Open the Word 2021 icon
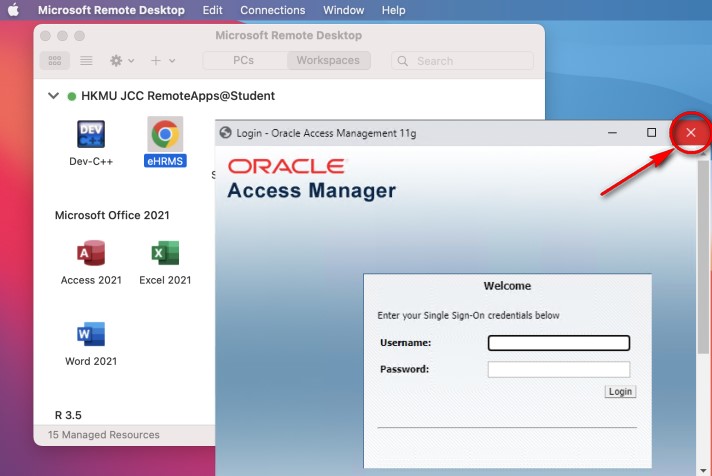The width and height of the screenshot is (712, 476). (91, 334)
